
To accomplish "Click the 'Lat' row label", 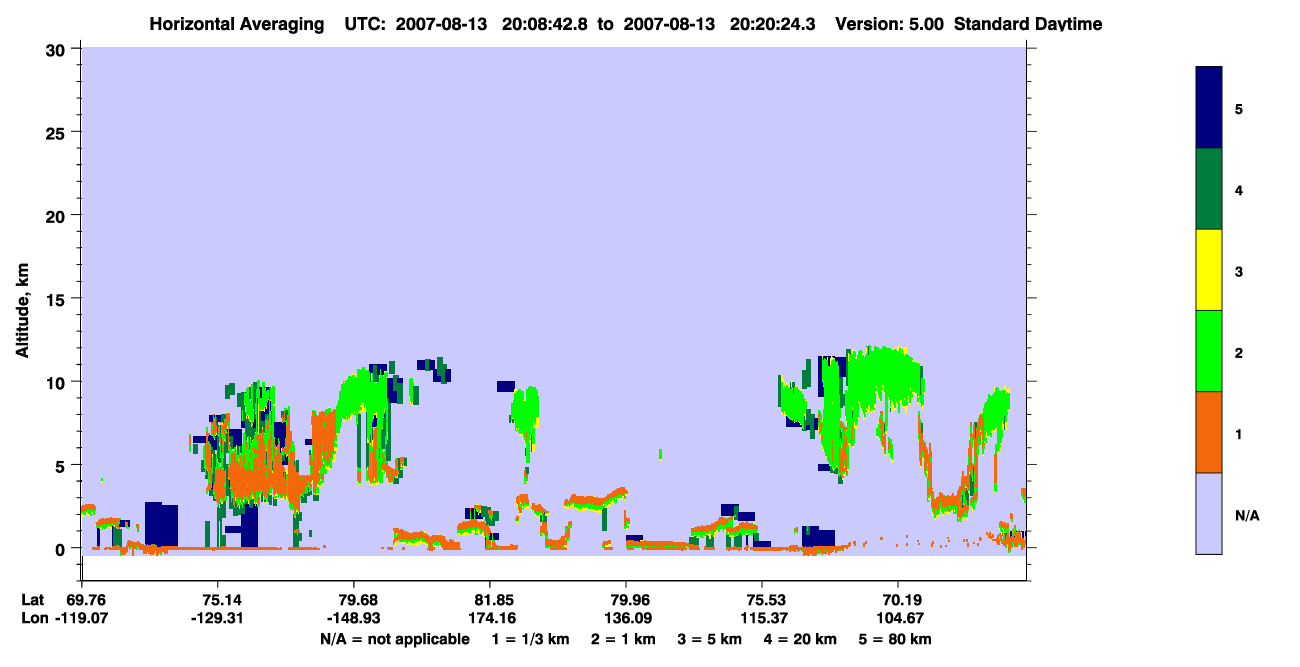I will pyautogui.click(x=33, y=599).
